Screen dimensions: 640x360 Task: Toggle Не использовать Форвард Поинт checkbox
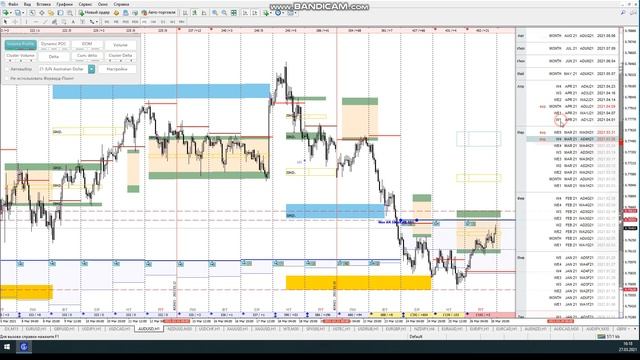(x=7, y=78)
